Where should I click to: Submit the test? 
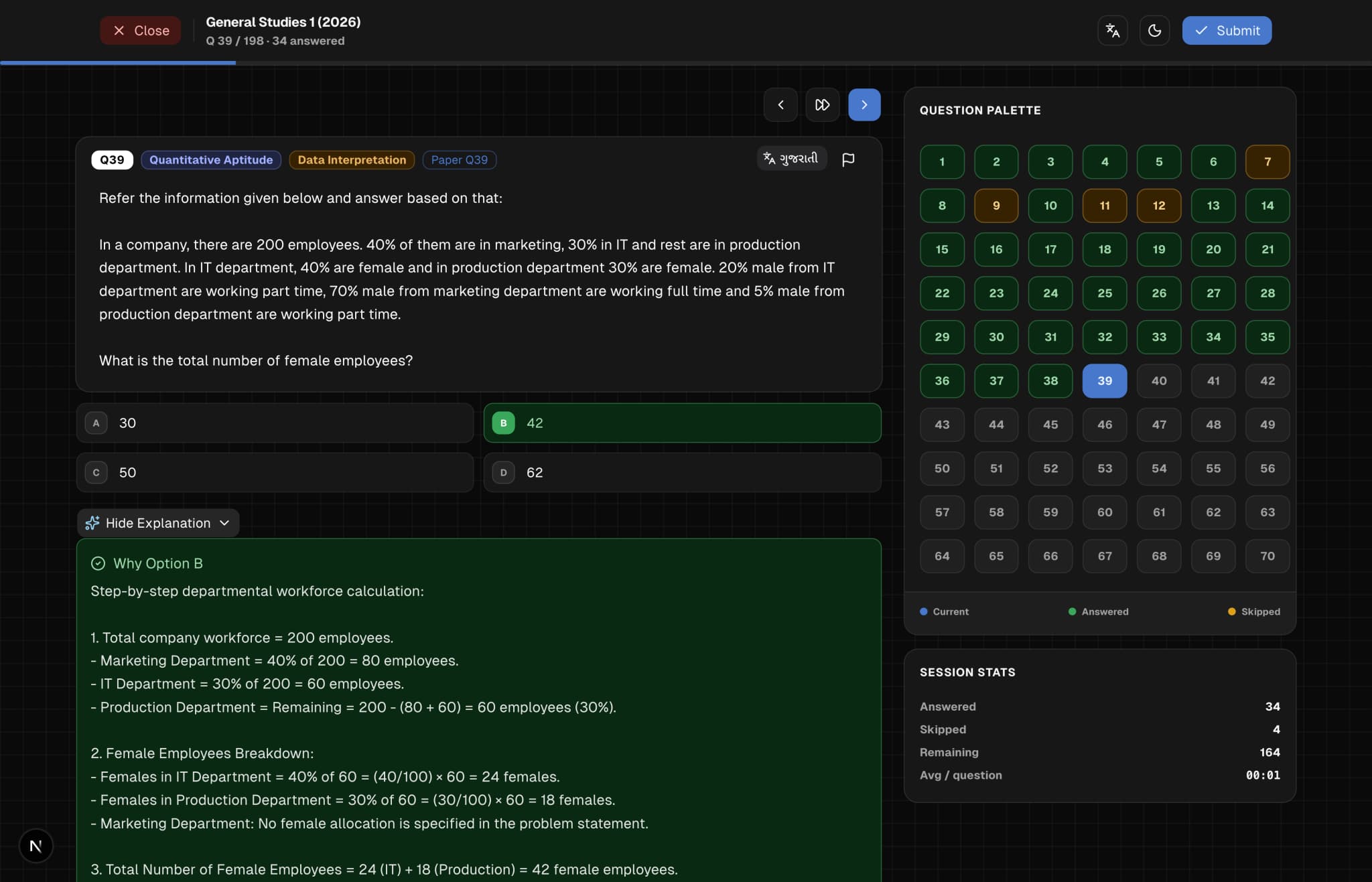tap(1227, 31)
